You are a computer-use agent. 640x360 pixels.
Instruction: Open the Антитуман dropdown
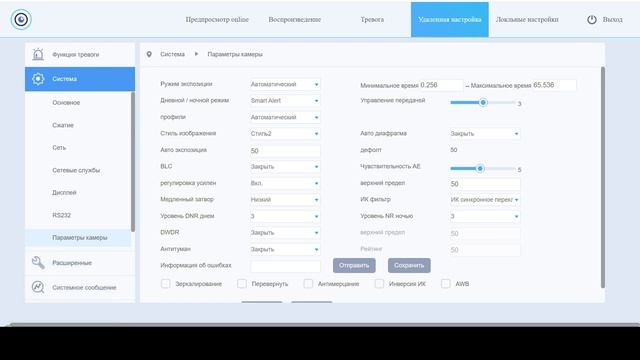[x=285, y=249]
